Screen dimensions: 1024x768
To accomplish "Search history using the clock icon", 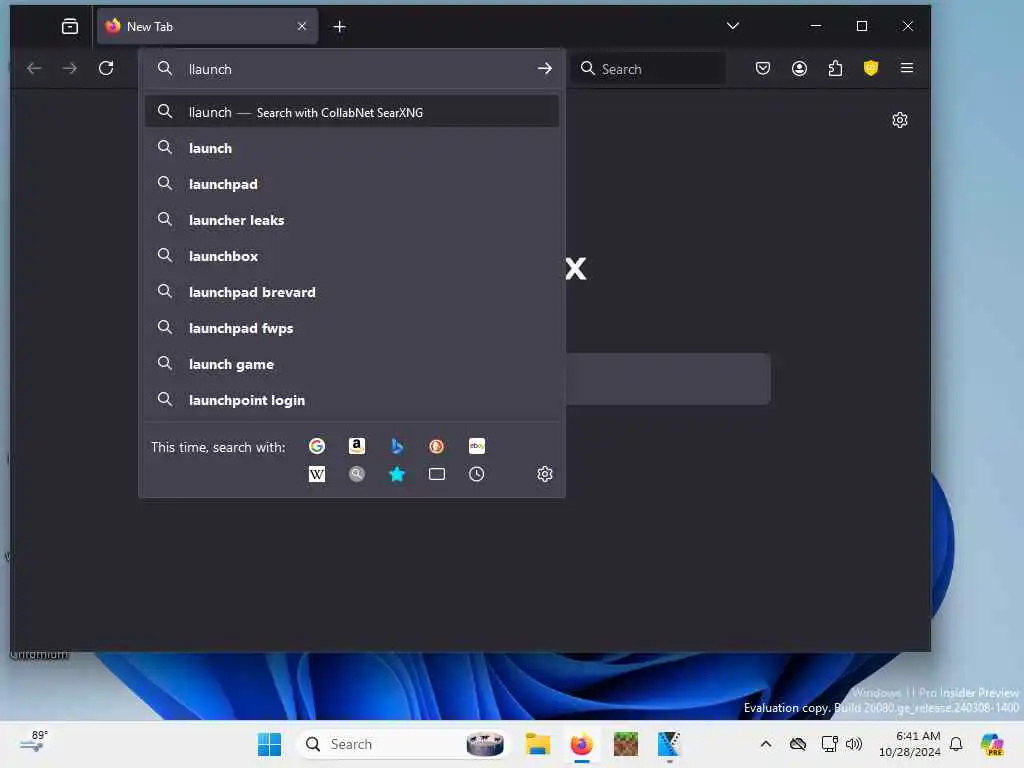I will [x=477, y=474].
